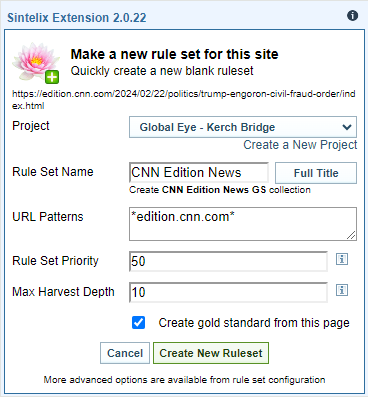
Task: Click the pink lotus logo icon
Action: click(x=34, y=61)
